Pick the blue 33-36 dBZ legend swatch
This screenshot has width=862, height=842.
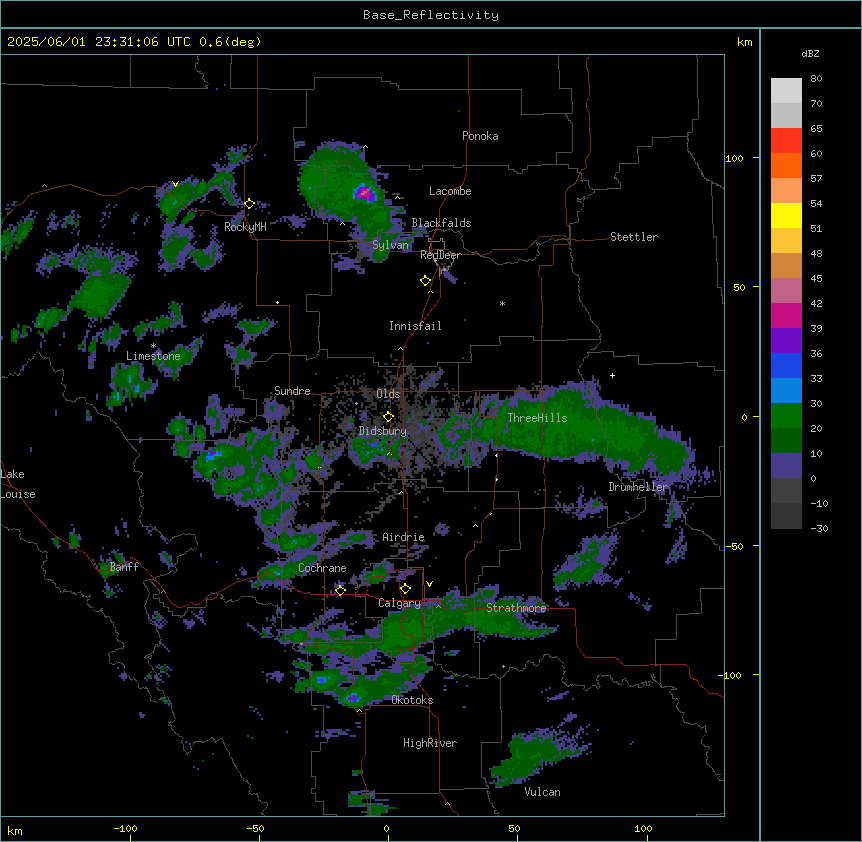pyautogui.click(x=786, y=365)
